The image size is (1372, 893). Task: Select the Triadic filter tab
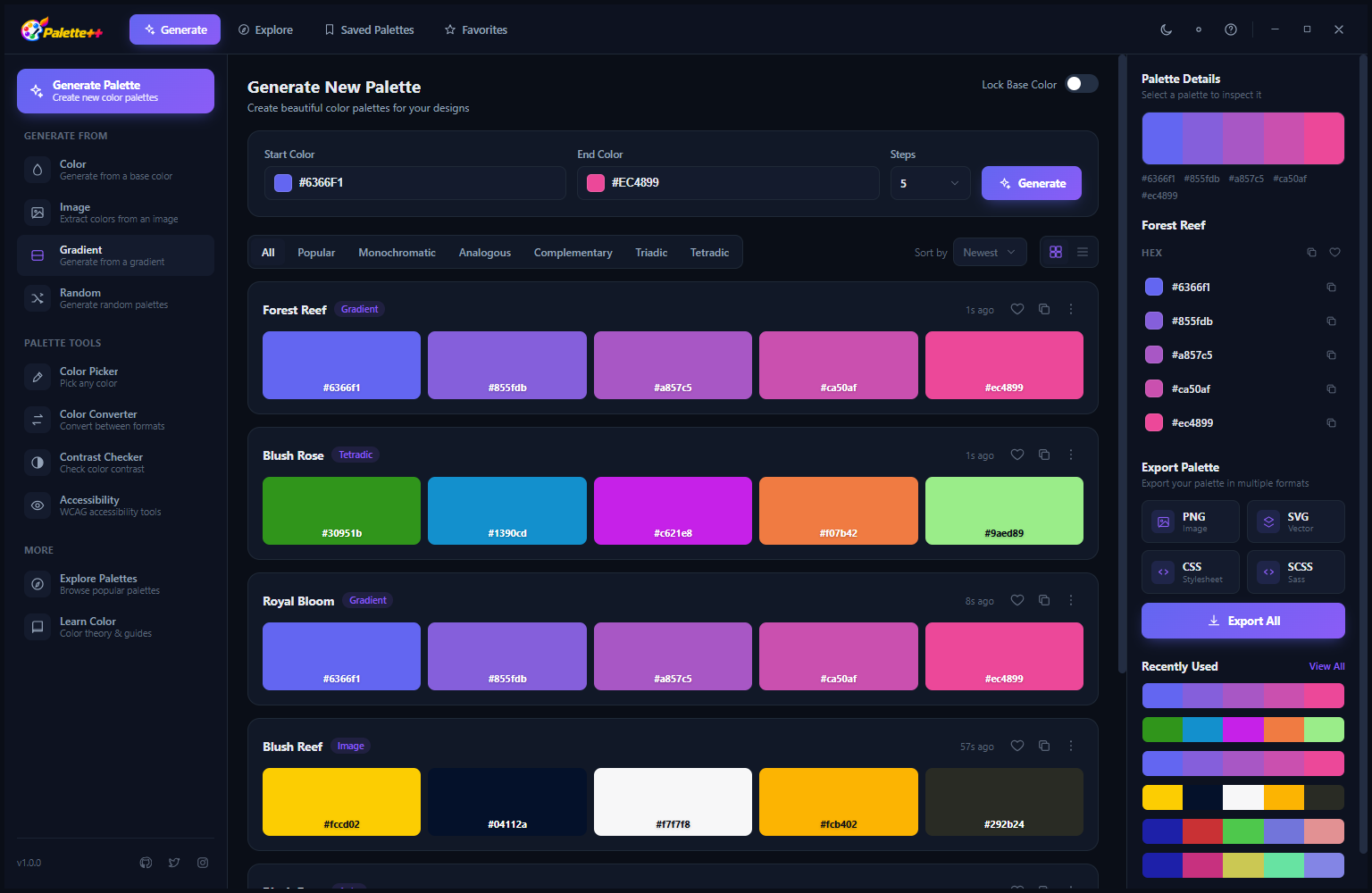point(651,253)
